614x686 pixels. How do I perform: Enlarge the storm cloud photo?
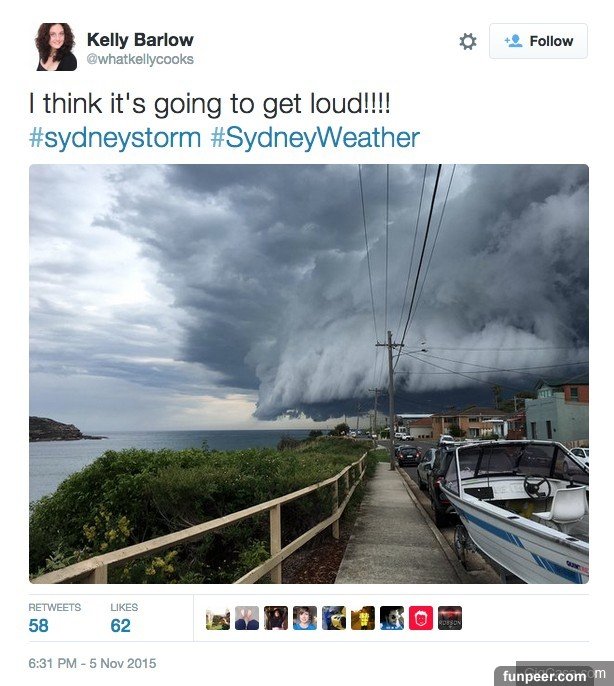[x=309, y=374]
